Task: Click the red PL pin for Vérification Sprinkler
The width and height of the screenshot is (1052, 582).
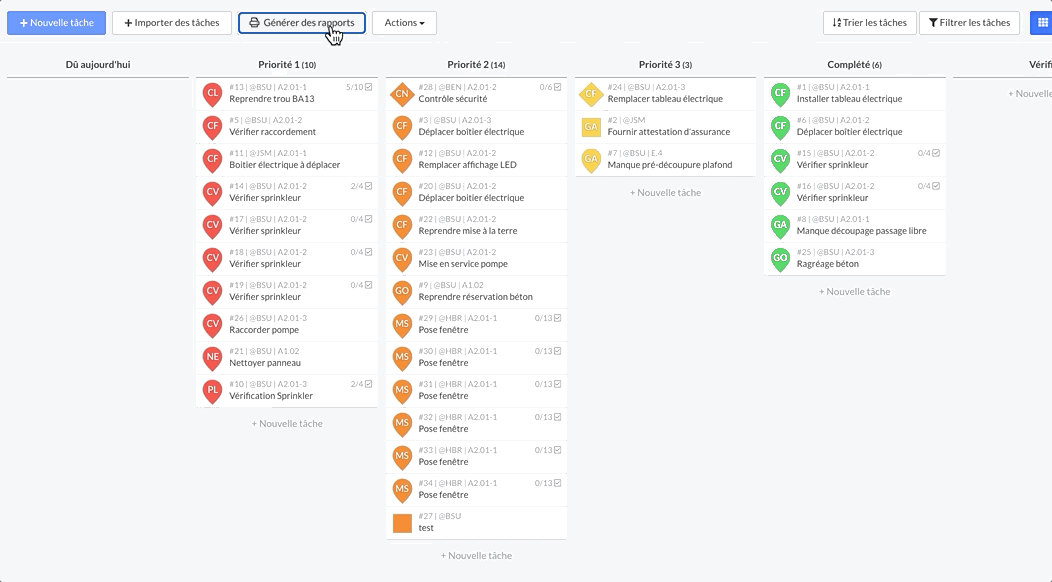Action: (213, 391)
